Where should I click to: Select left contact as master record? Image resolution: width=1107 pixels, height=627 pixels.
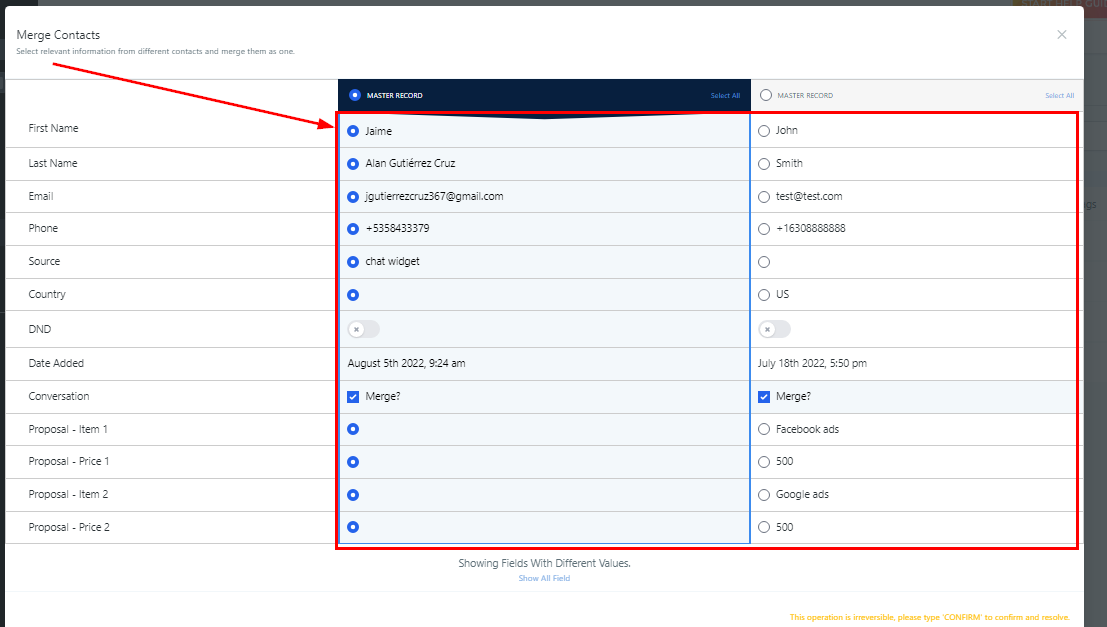(x=354, y=95)
